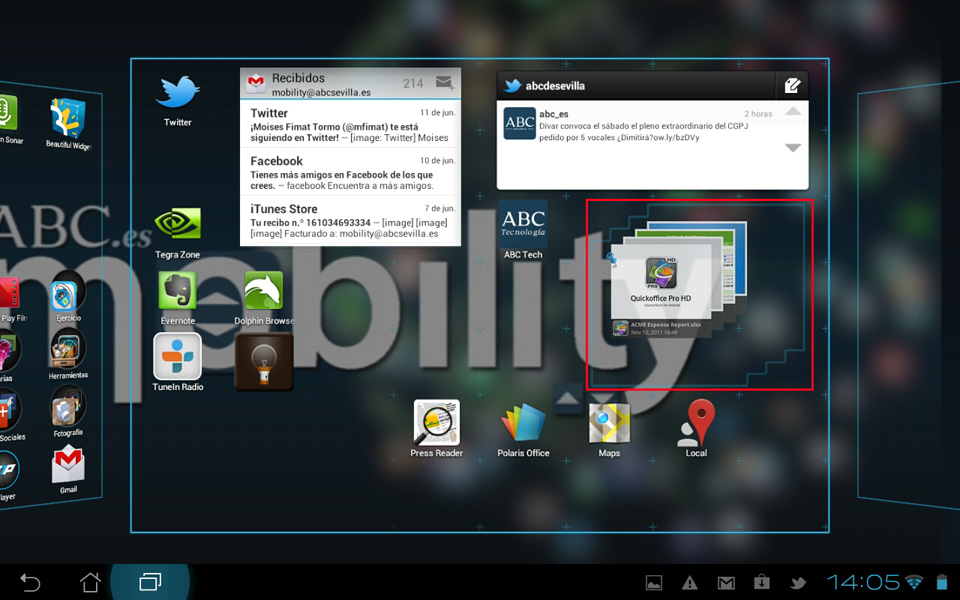Launch Tegra Zone app
This screenshot has width=960, height=600.
coord(178,226)
